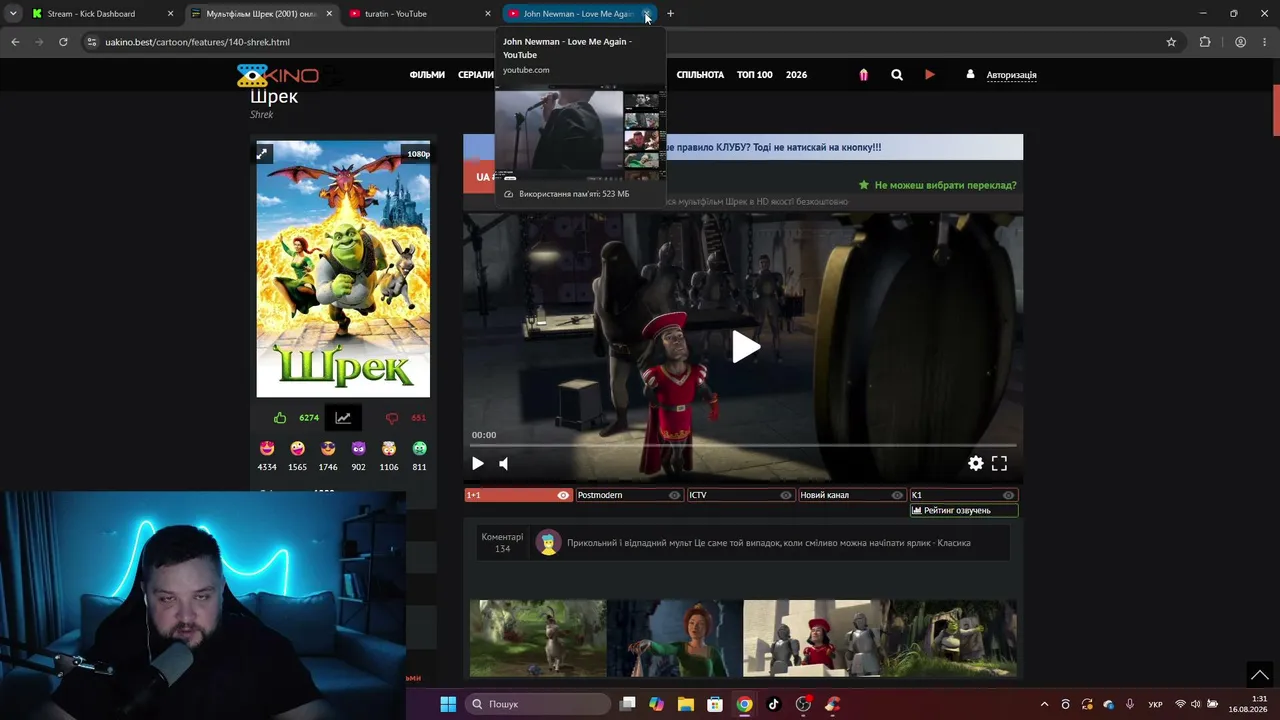Open the Fiona screenshot thumbnail

tap(675, 638)
